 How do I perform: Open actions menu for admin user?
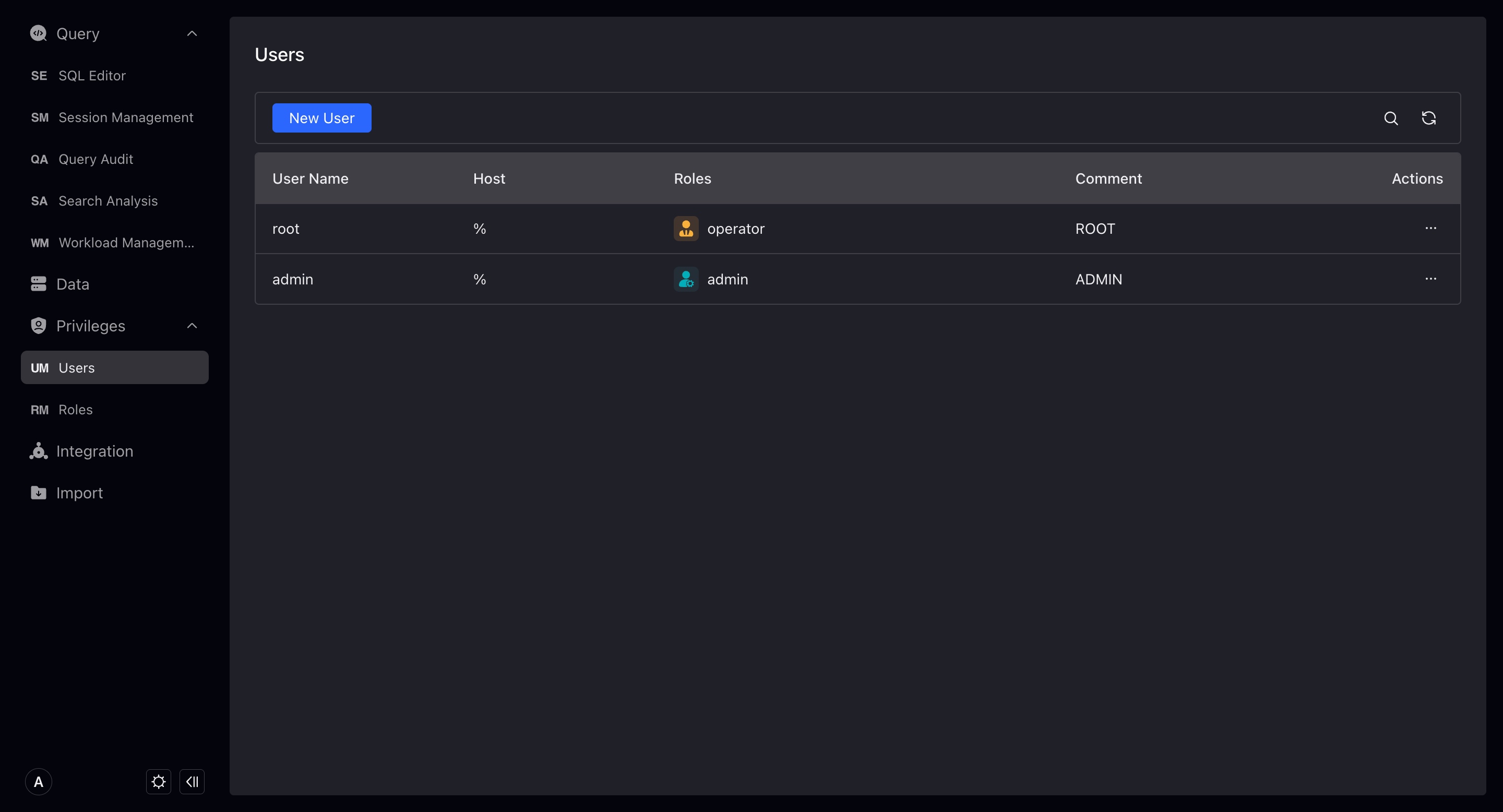coord(1430,279)
